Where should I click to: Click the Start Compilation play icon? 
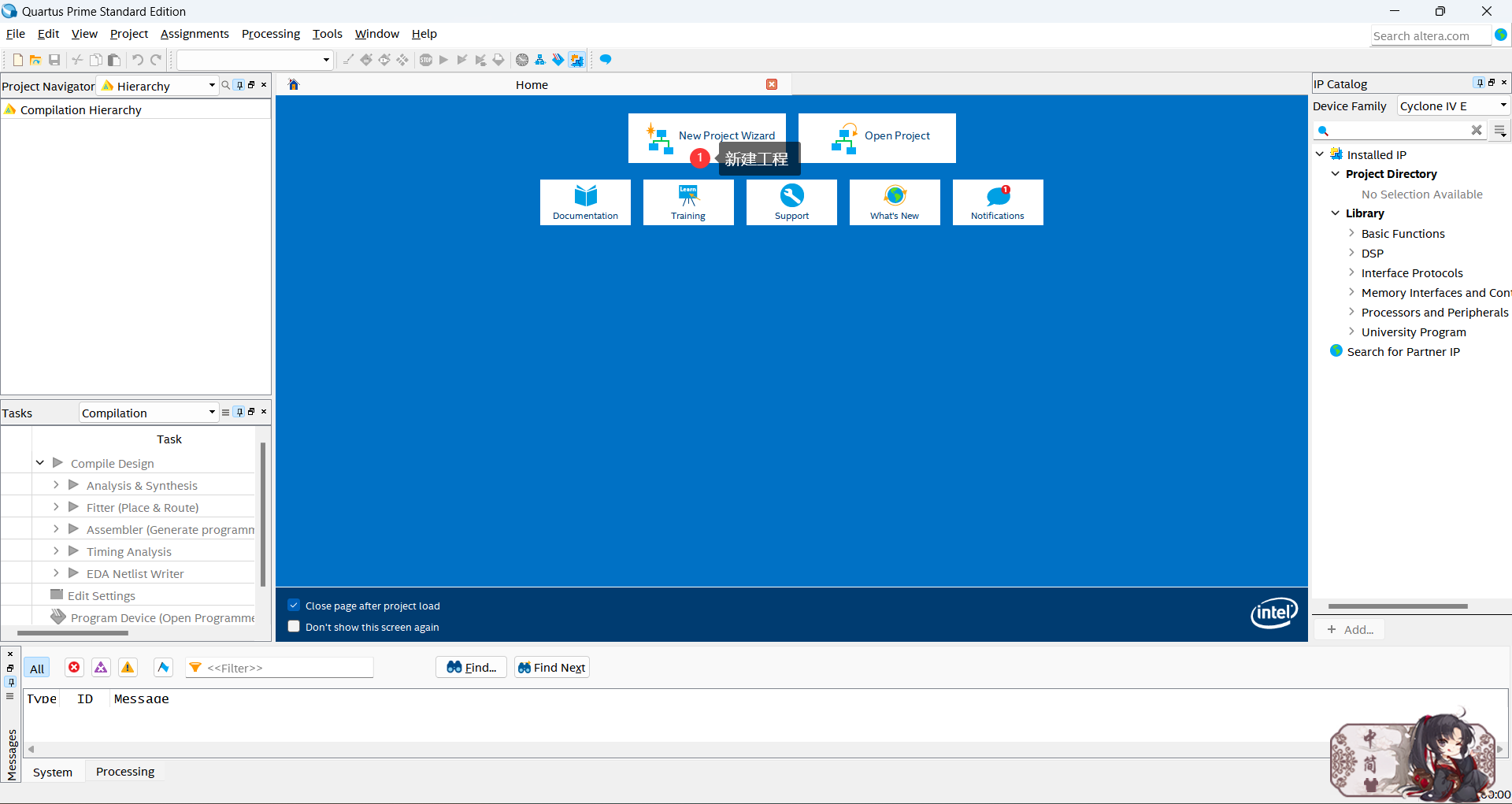click(443, 60)
